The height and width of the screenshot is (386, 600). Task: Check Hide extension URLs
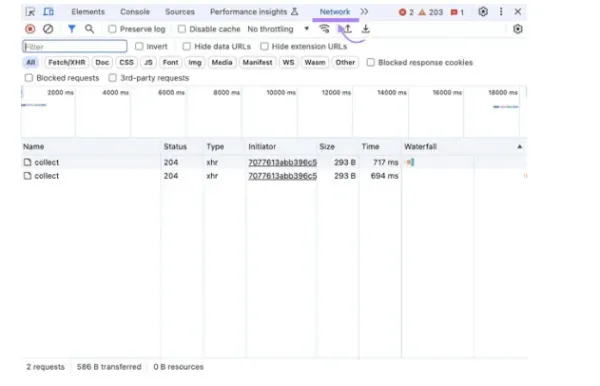pos(264,47)
